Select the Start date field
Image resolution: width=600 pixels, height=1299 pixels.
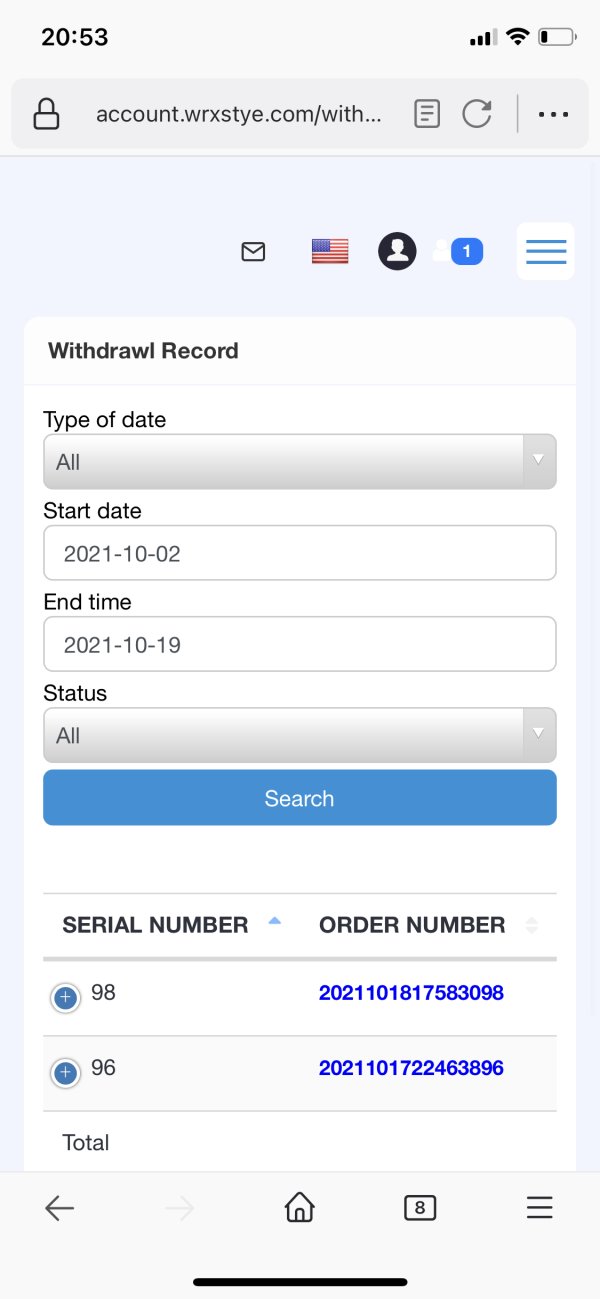tap(300, 553)
